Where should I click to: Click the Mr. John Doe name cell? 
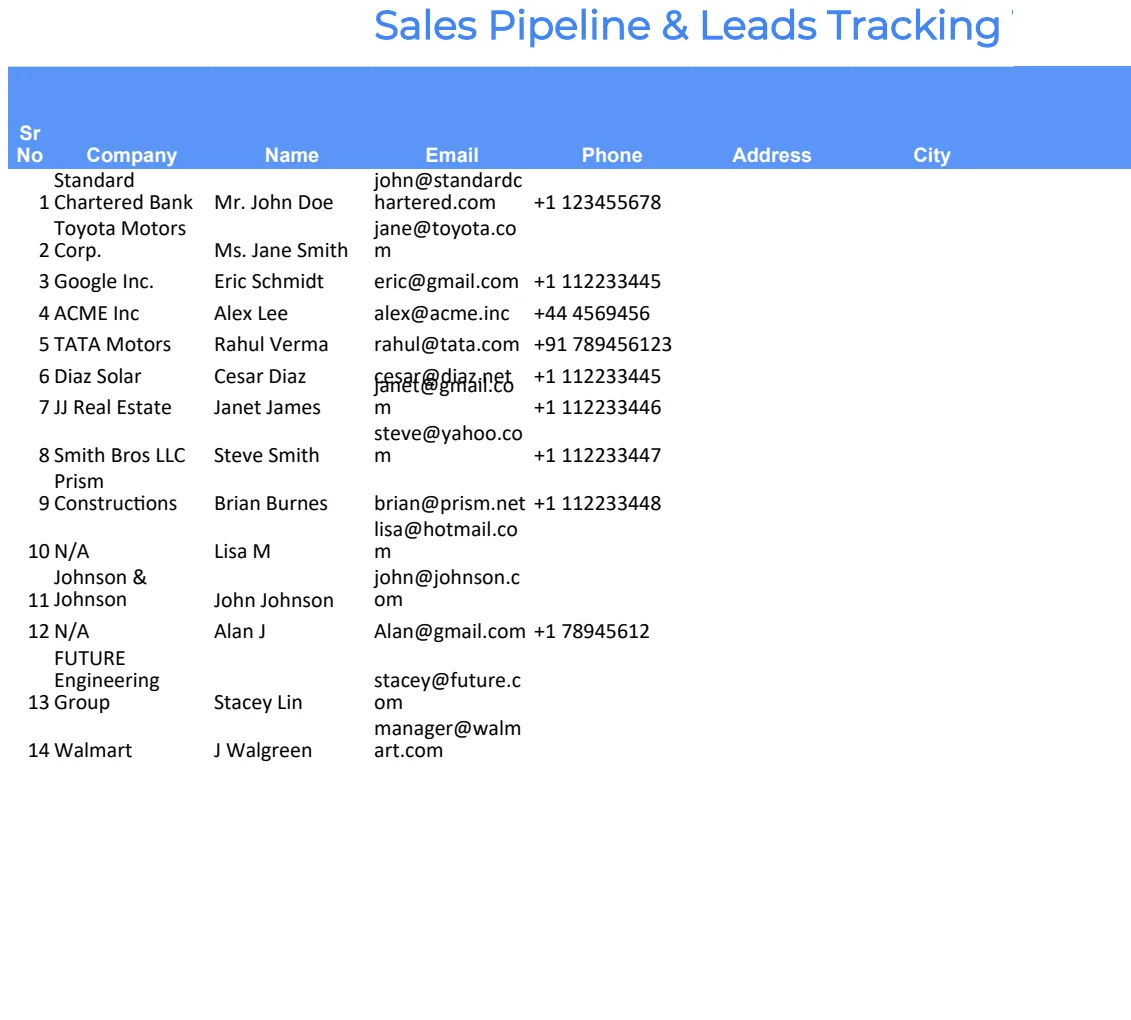[273, 203]
